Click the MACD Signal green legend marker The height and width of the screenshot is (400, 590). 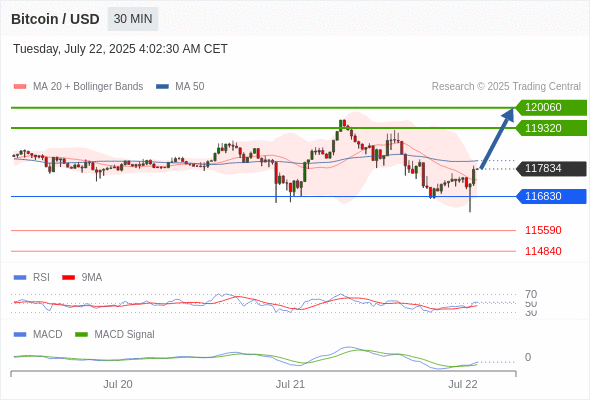(x=81, y=335)
